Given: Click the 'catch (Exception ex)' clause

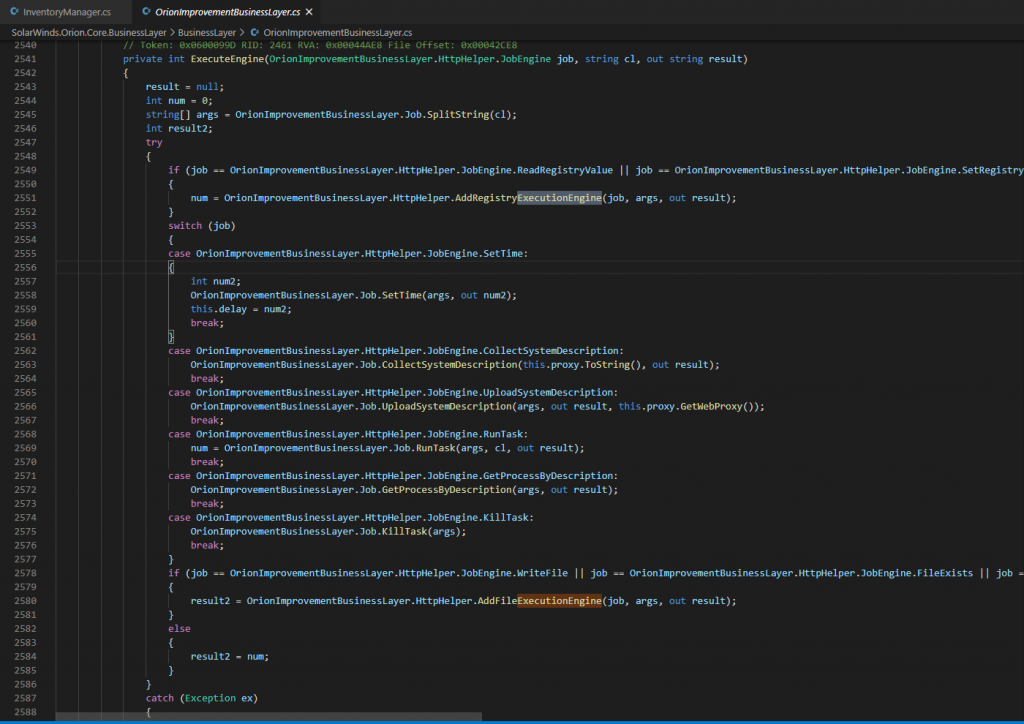Looking at the screenshot, I should click(x=202, y=699).
